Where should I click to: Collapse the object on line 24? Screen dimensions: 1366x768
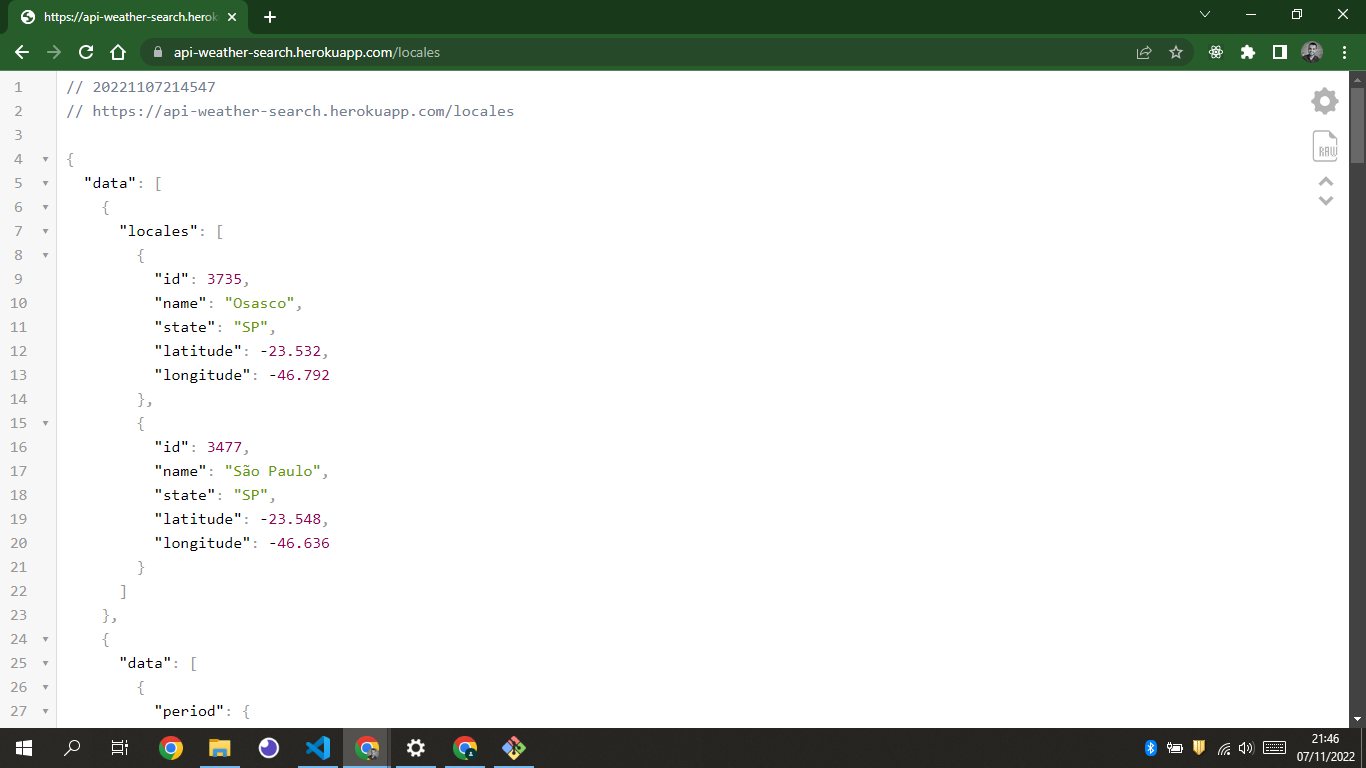tap(45, 639)
